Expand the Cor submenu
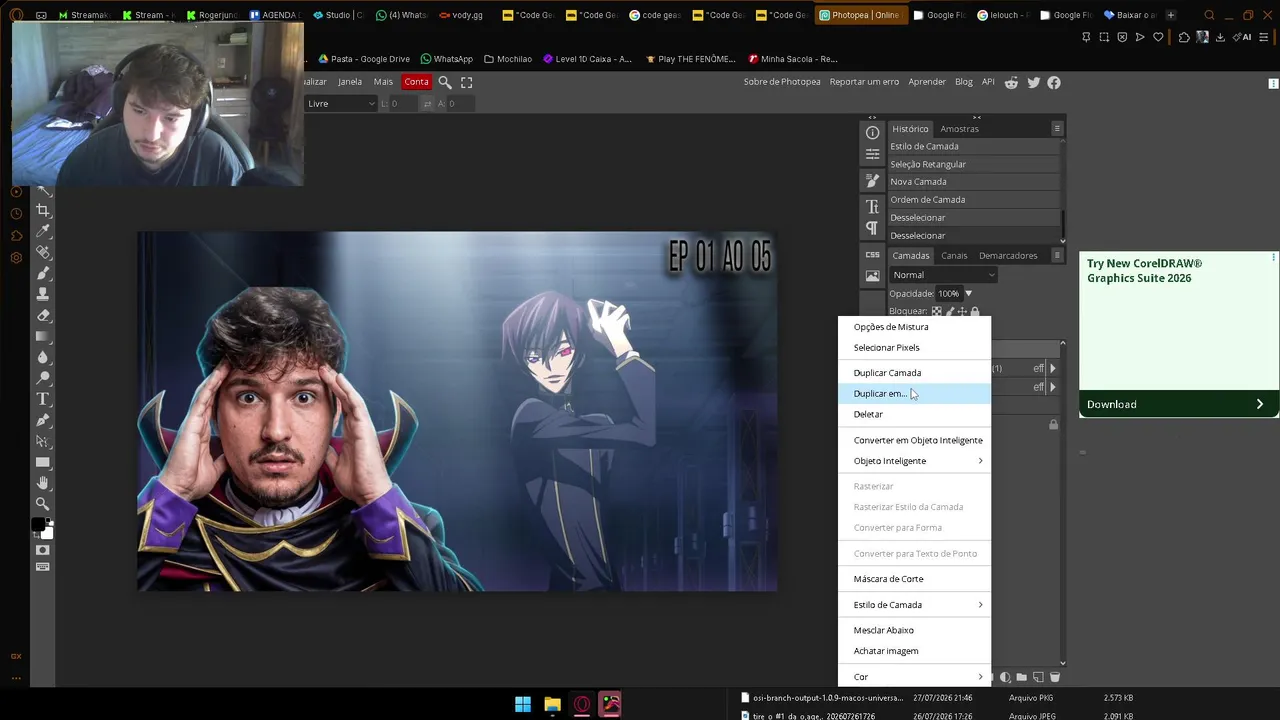Screen dimensions: 1280x720 tap(914, 677)
